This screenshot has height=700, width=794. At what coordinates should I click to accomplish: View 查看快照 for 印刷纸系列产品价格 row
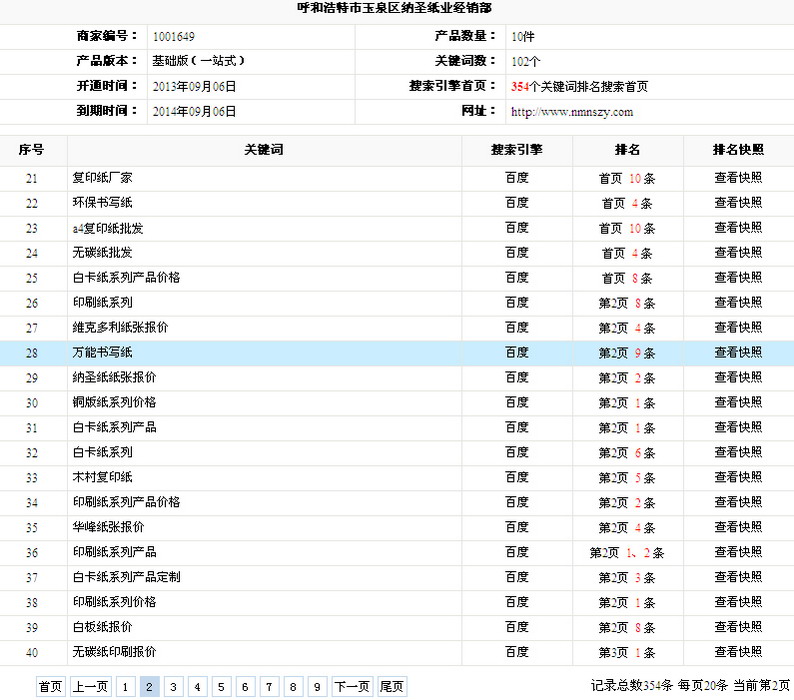tap(738, 502)
